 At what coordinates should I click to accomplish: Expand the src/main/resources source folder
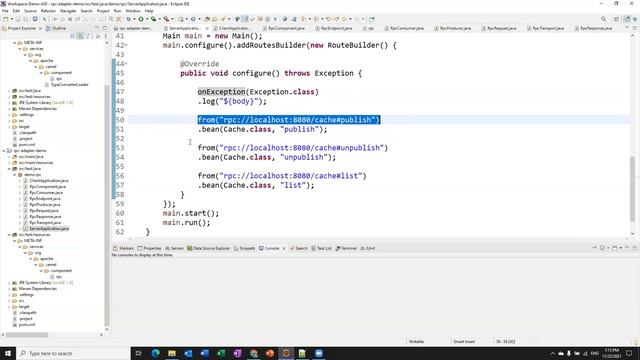click(x=9, y=163)
